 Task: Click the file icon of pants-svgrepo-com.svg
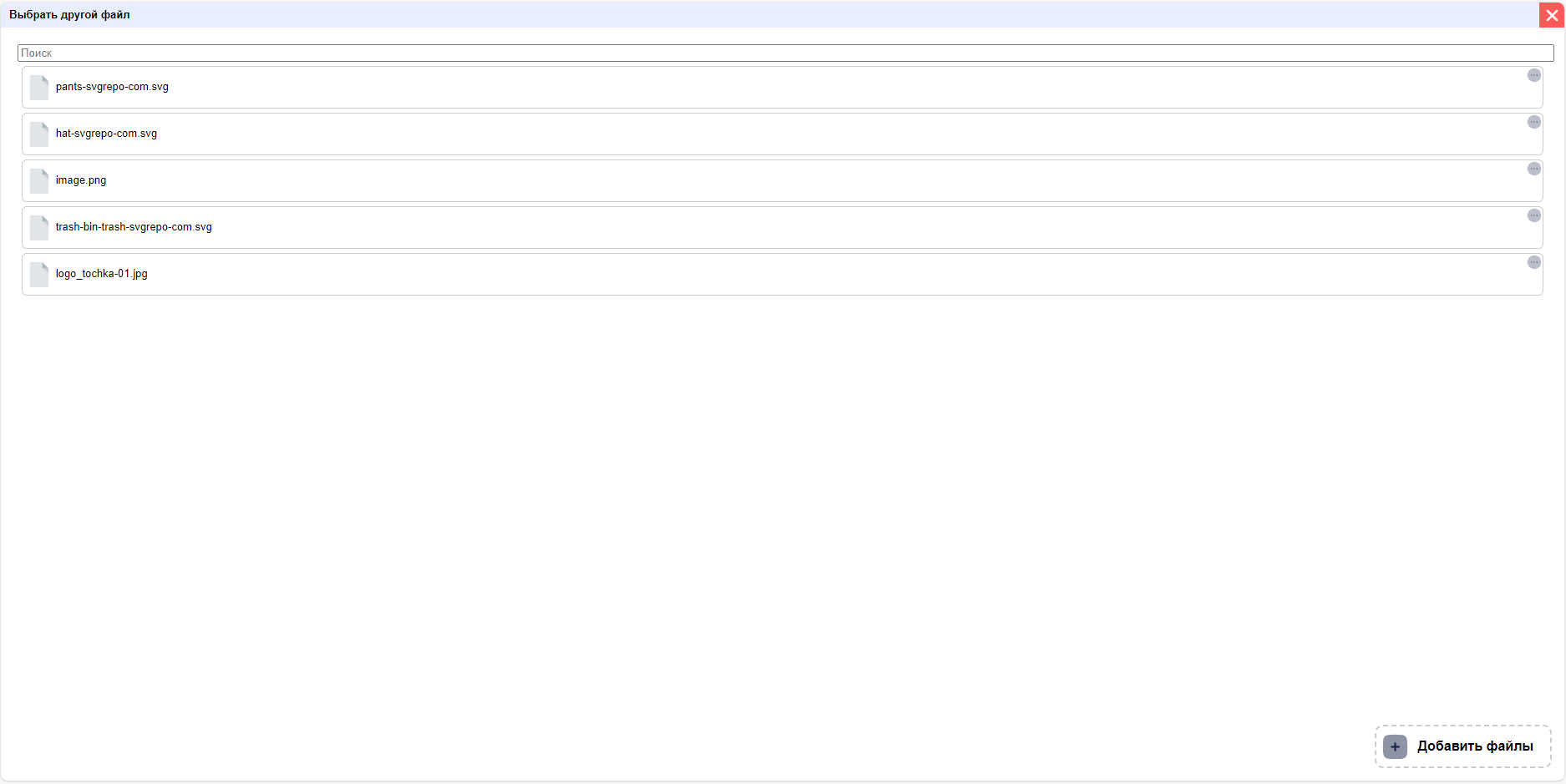(x=39, y=88)
